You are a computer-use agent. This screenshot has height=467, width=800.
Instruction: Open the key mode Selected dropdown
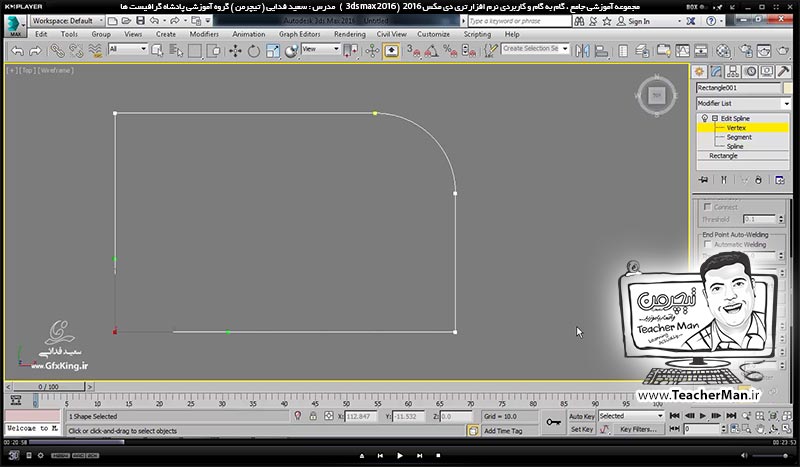point(631,416)
